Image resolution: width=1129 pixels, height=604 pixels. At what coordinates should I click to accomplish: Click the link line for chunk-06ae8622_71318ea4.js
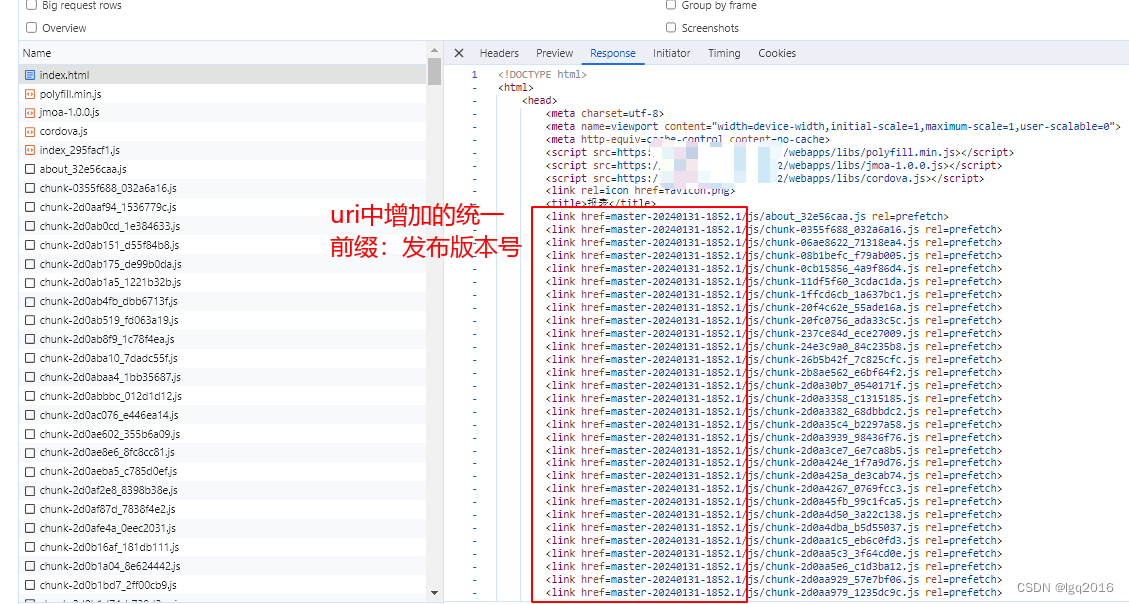click(x=773, y=243)
